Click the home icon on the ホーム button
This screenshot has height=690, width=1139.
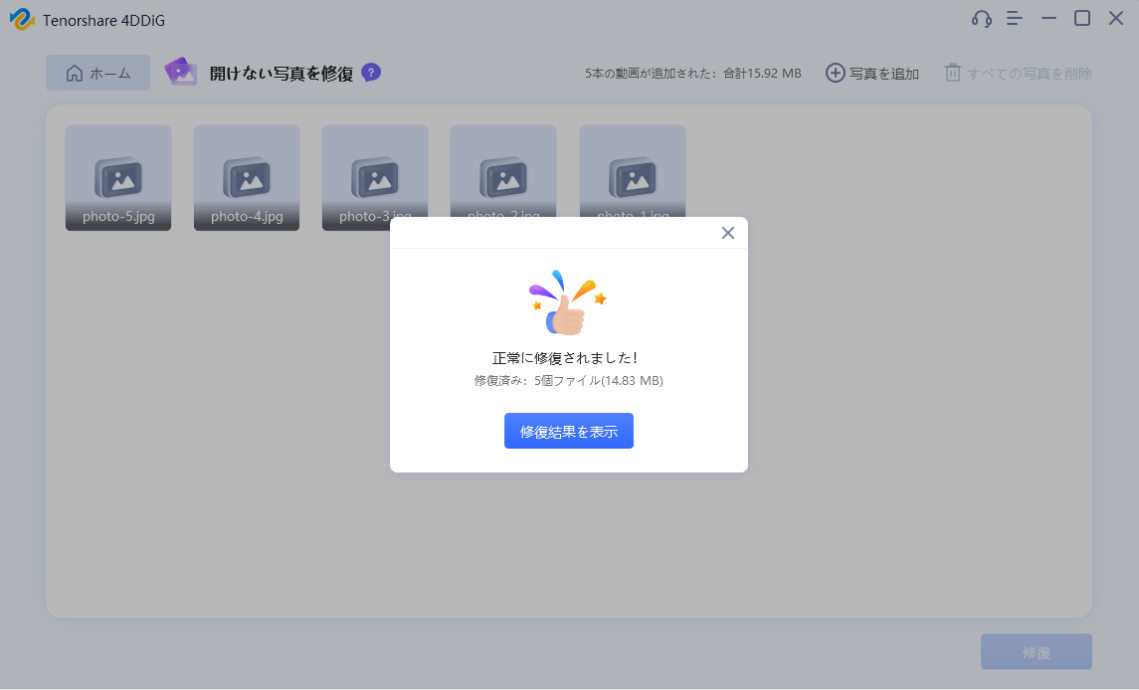coord(74,72)
